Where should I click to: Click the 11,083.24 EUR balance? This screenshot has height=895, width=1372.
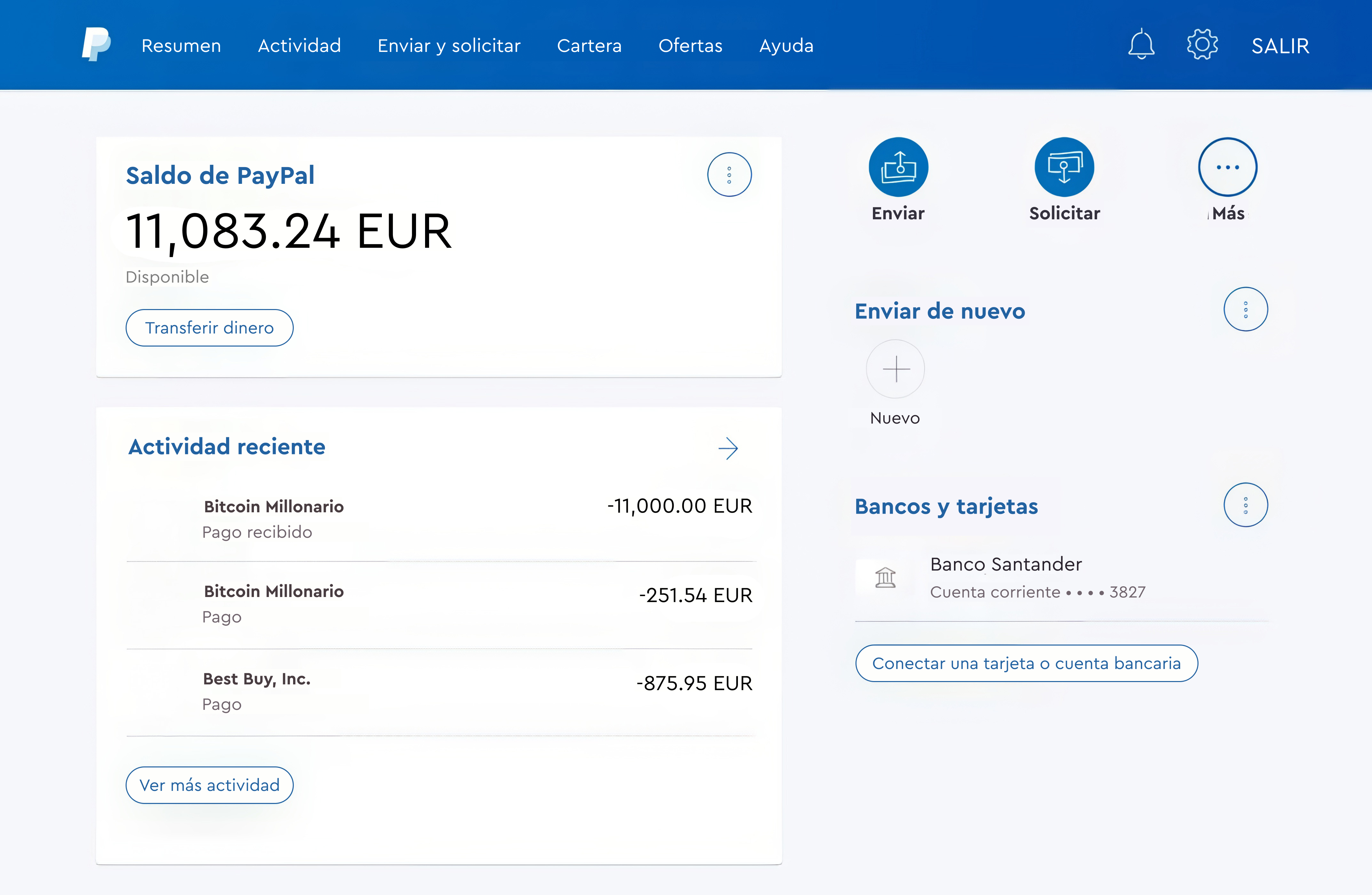(x=288, y=232)
